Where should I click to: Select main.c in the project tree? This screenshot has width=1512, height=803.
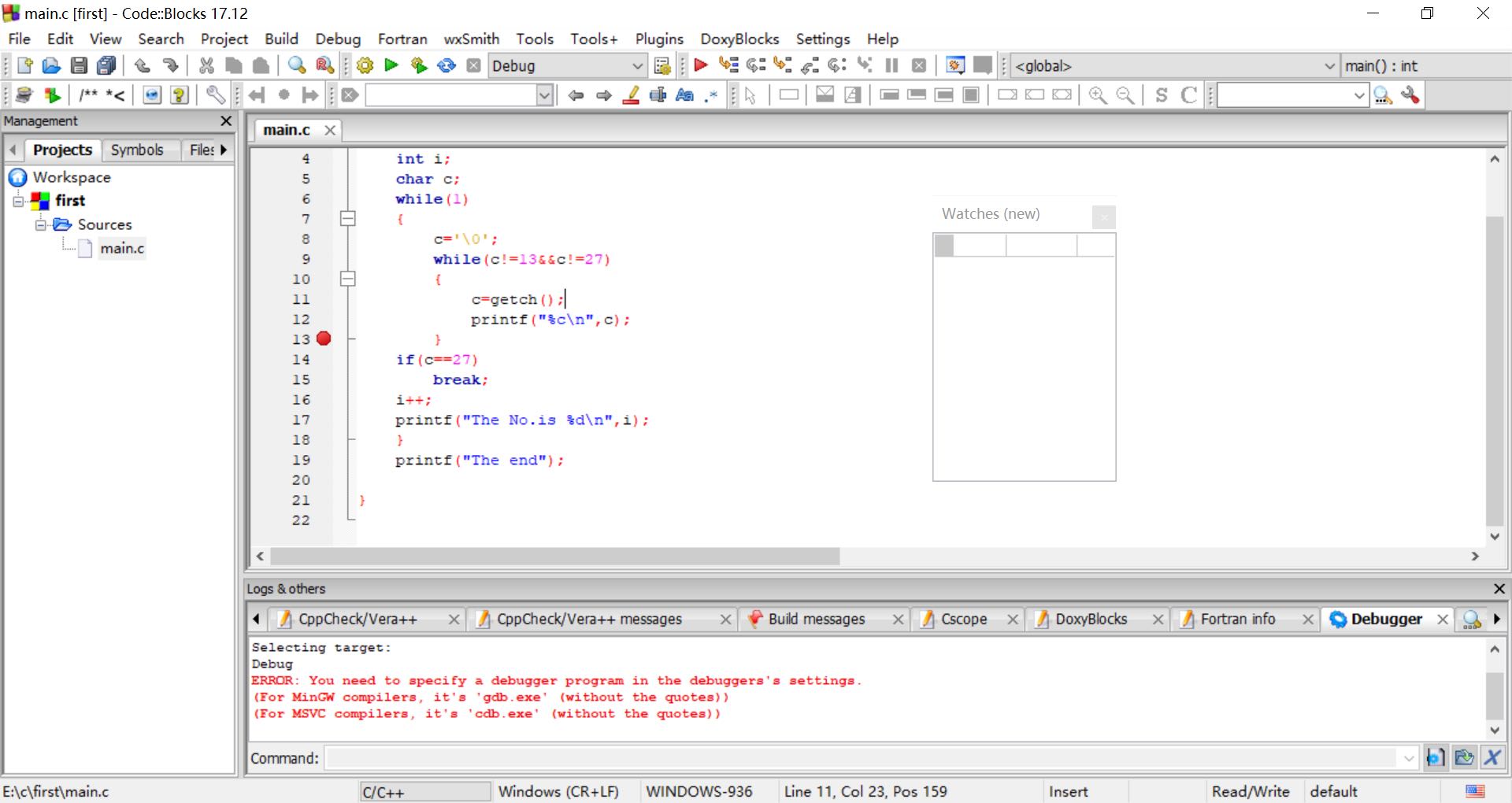122,249
